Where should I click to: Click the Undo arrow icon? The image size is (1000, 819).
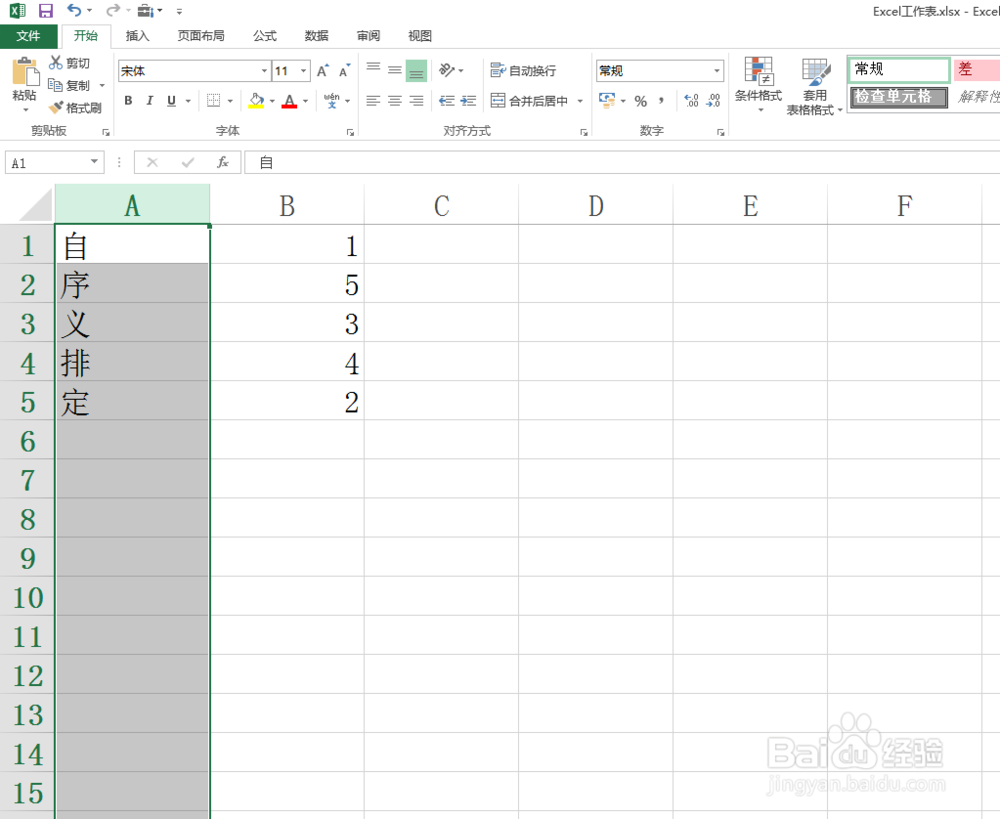coord(74,10)
